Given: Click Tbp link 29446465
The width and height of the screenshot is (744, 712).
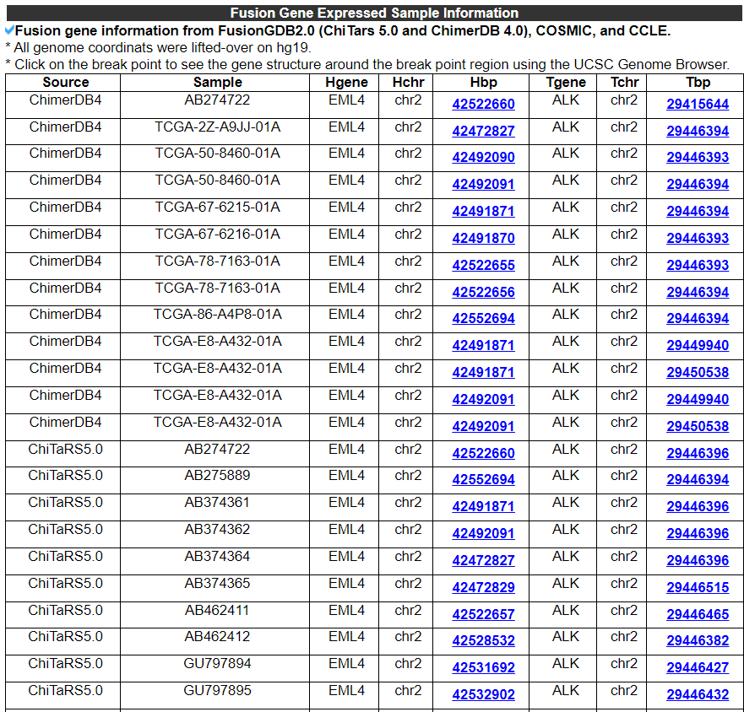Looking at the screenshot, I should (697, 614).
